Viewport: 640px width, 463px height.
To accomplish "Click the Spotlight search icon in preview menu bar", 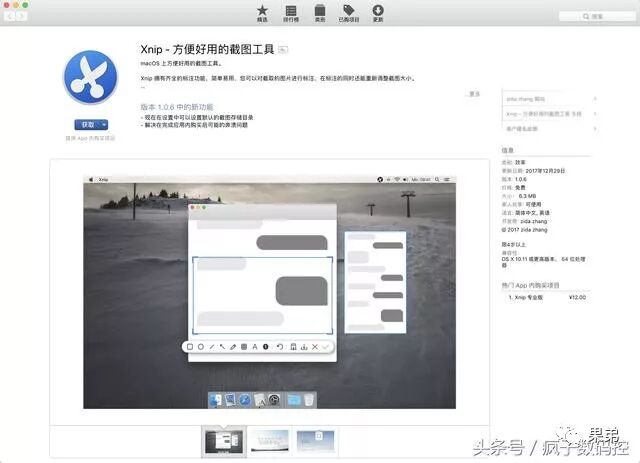I will pyautogui.click(x=437, y=179).
